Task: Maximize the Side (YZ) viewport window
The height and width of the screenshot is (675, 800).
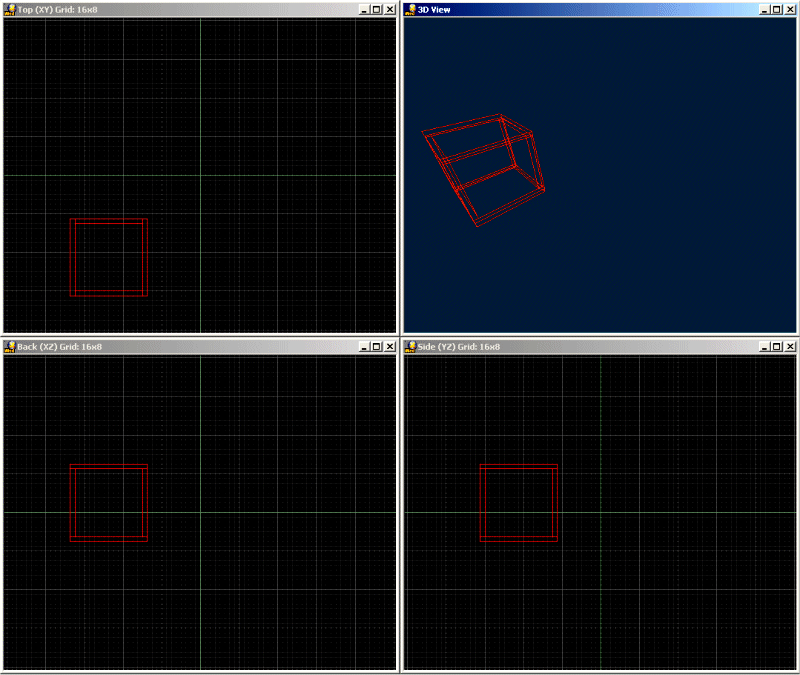Action: tap(777, 346)
